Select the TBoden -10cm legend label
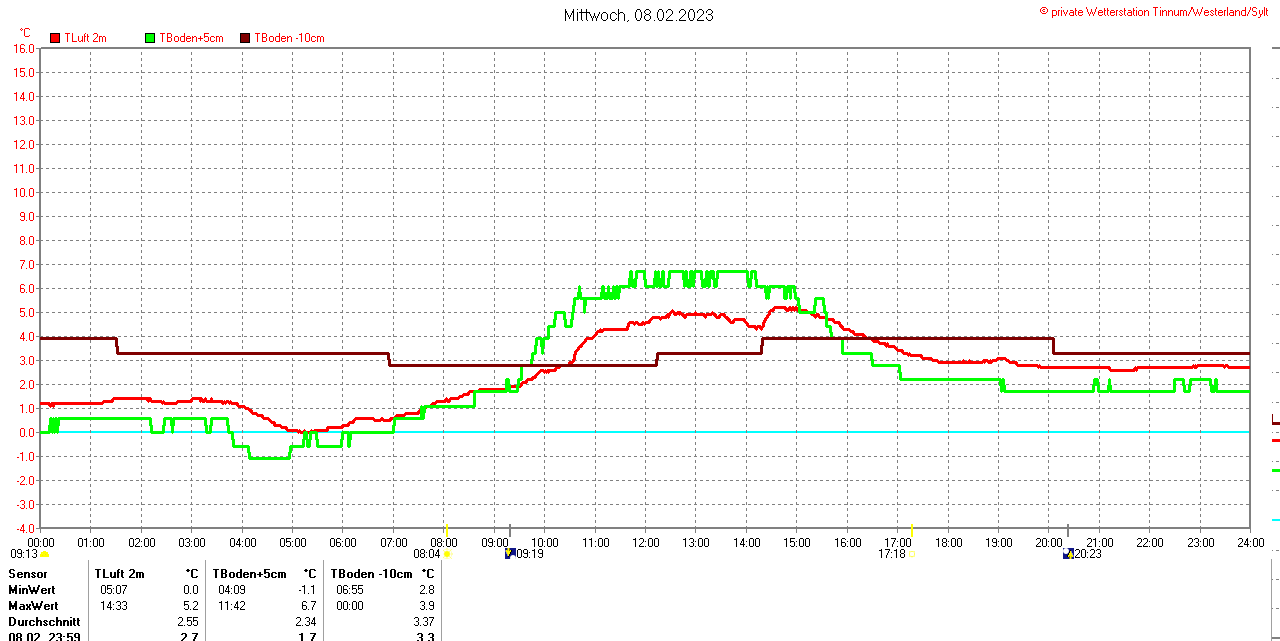This screenshot has height=641, width=1280. pos(289,38)
